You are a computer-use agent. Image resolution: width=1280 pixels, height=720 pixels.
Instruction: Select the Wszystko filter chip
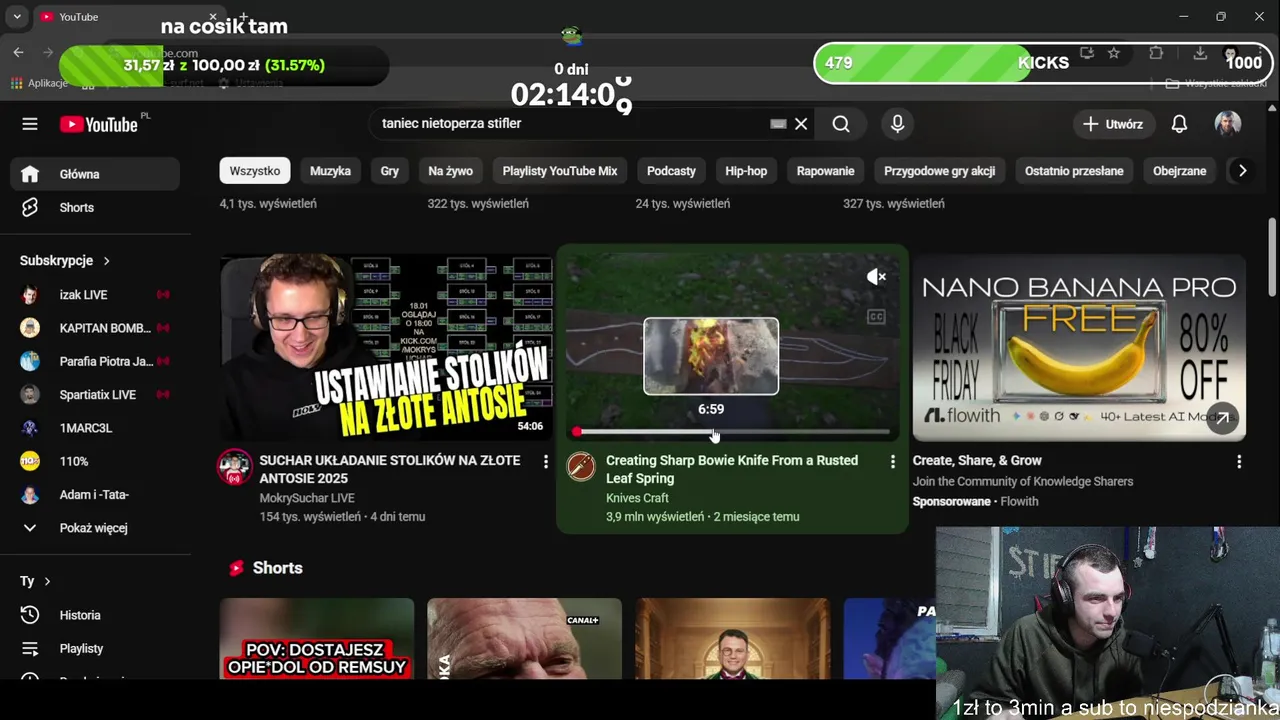pyautogui.click(x=255, y=171)
